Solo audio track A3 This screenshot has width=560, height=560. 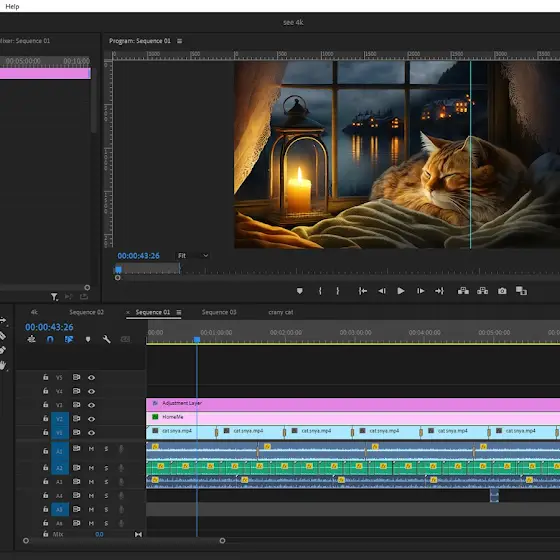pyautogui.click(x=106, y=482)
